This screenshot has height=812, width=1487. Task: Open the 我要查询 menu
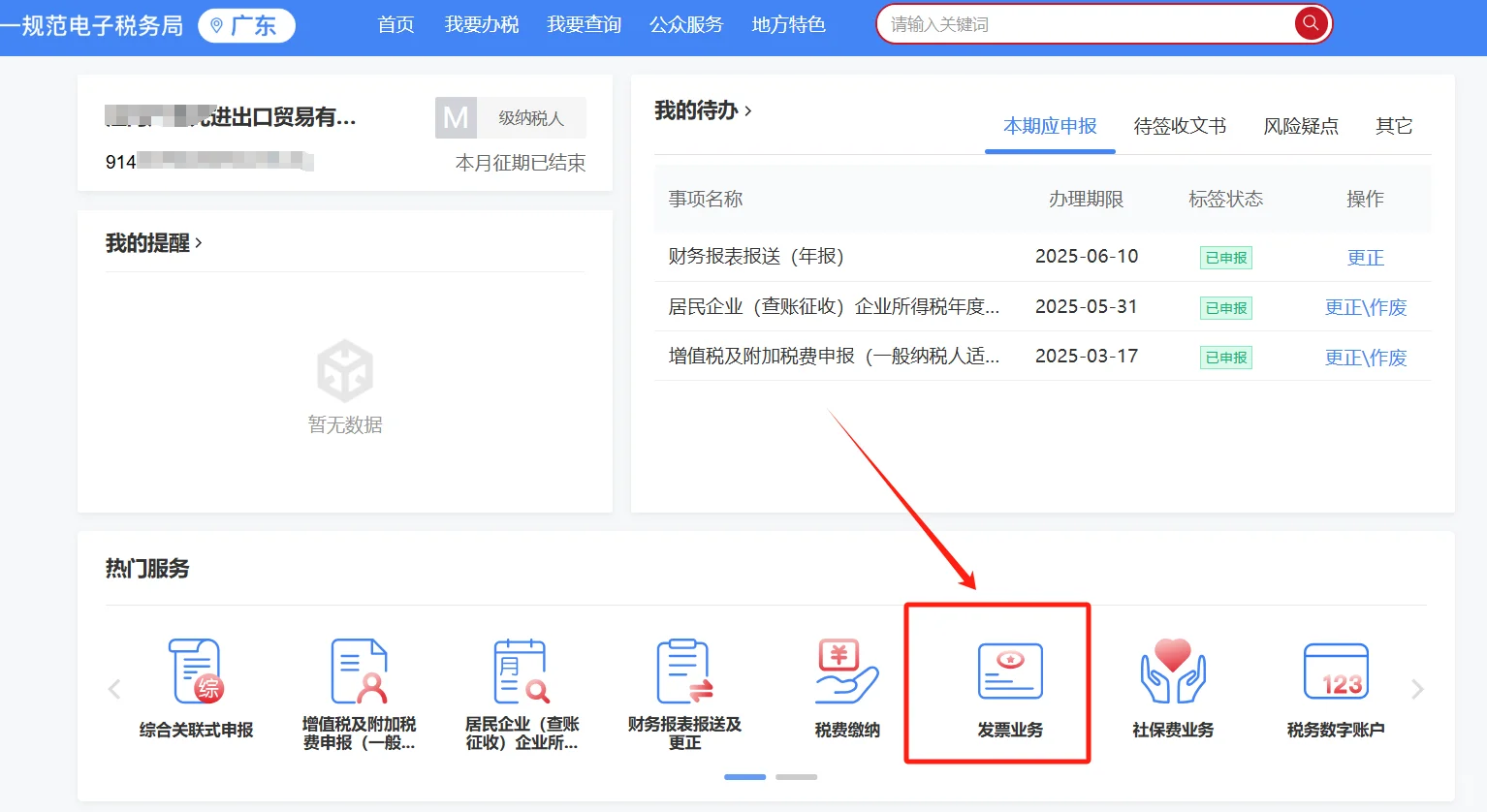coord(584,25)
